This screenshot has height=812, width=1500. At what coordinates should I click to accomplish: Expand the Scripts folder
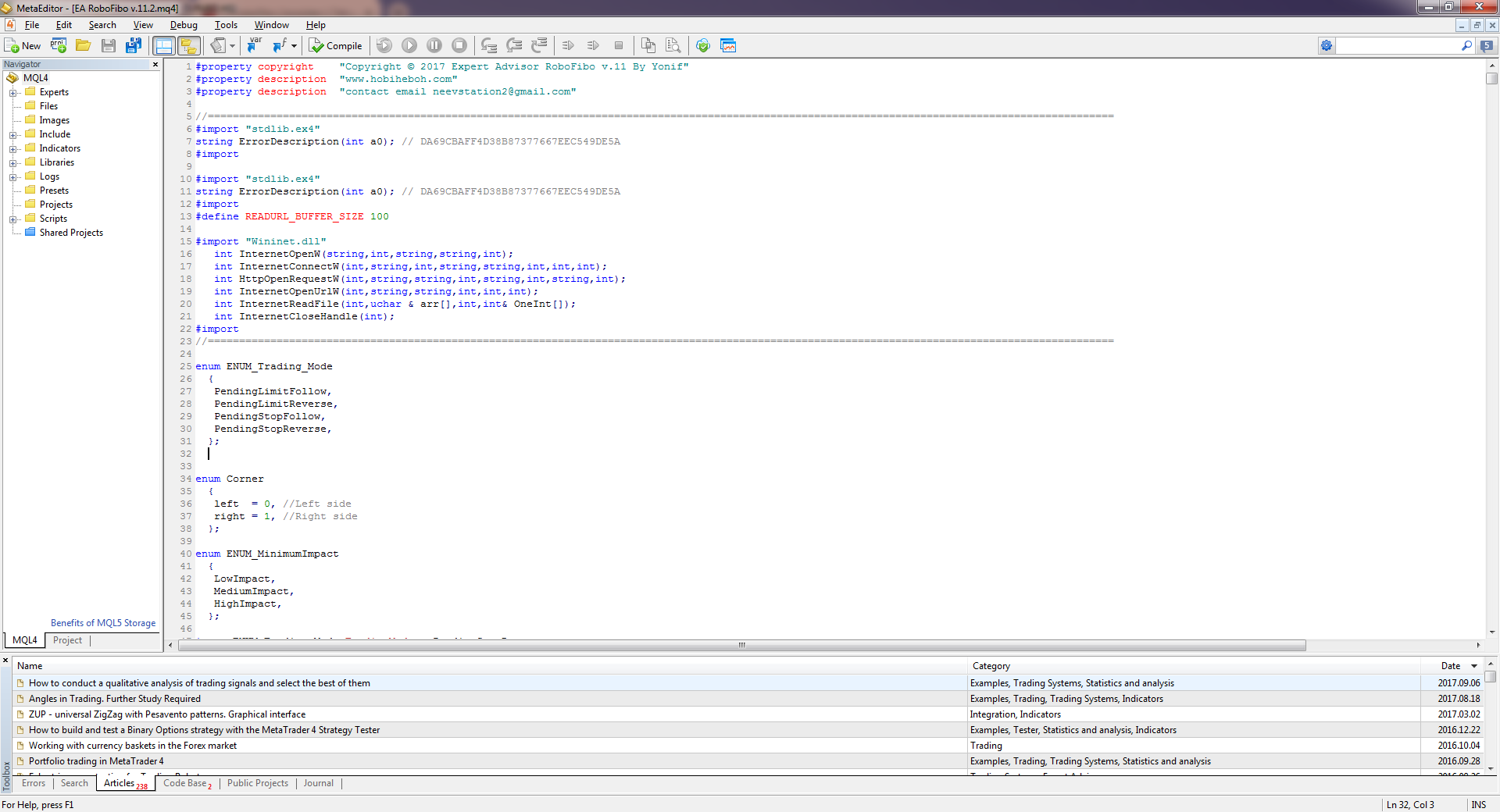(x=13, y=219)
